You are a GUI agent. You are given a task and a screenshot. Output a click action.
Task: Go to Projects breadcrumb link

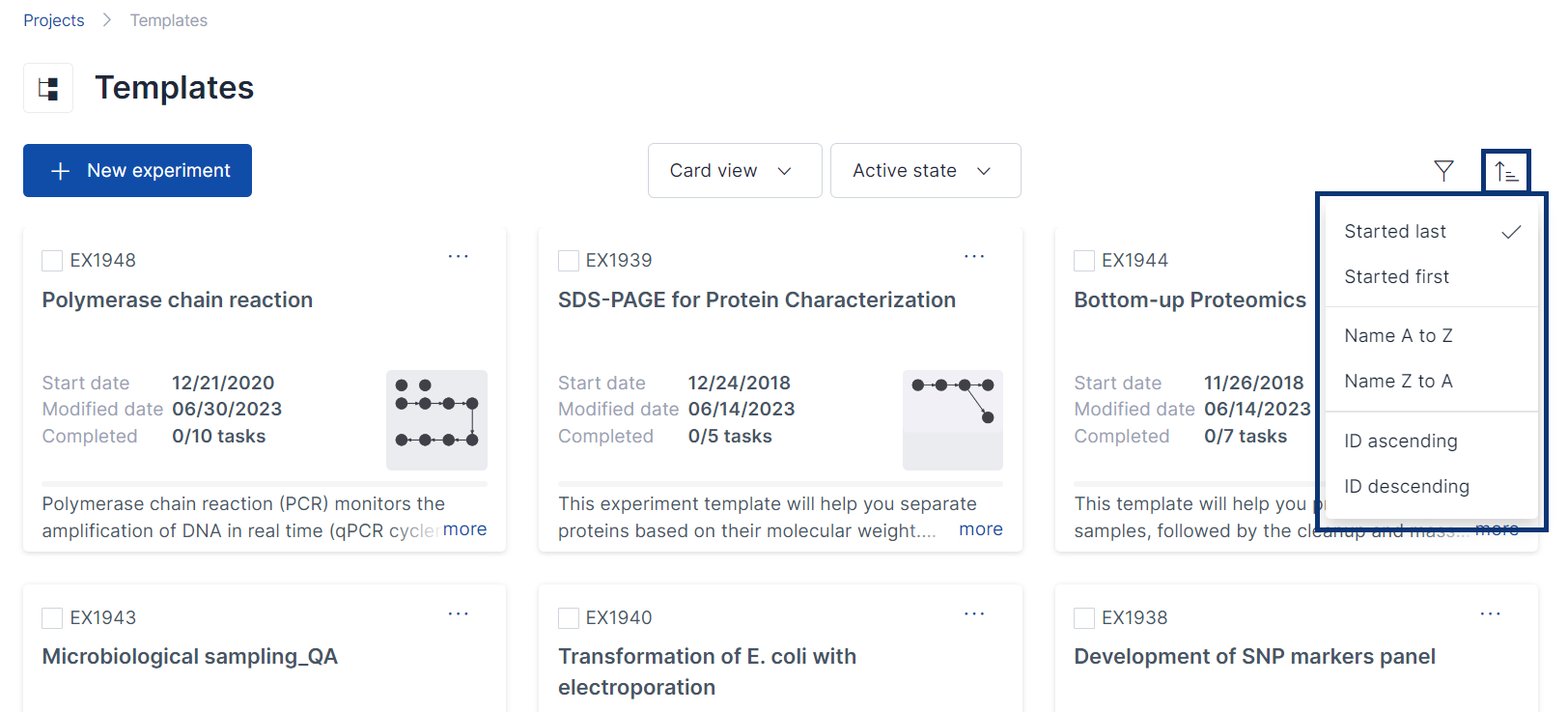tap(54, 20)
